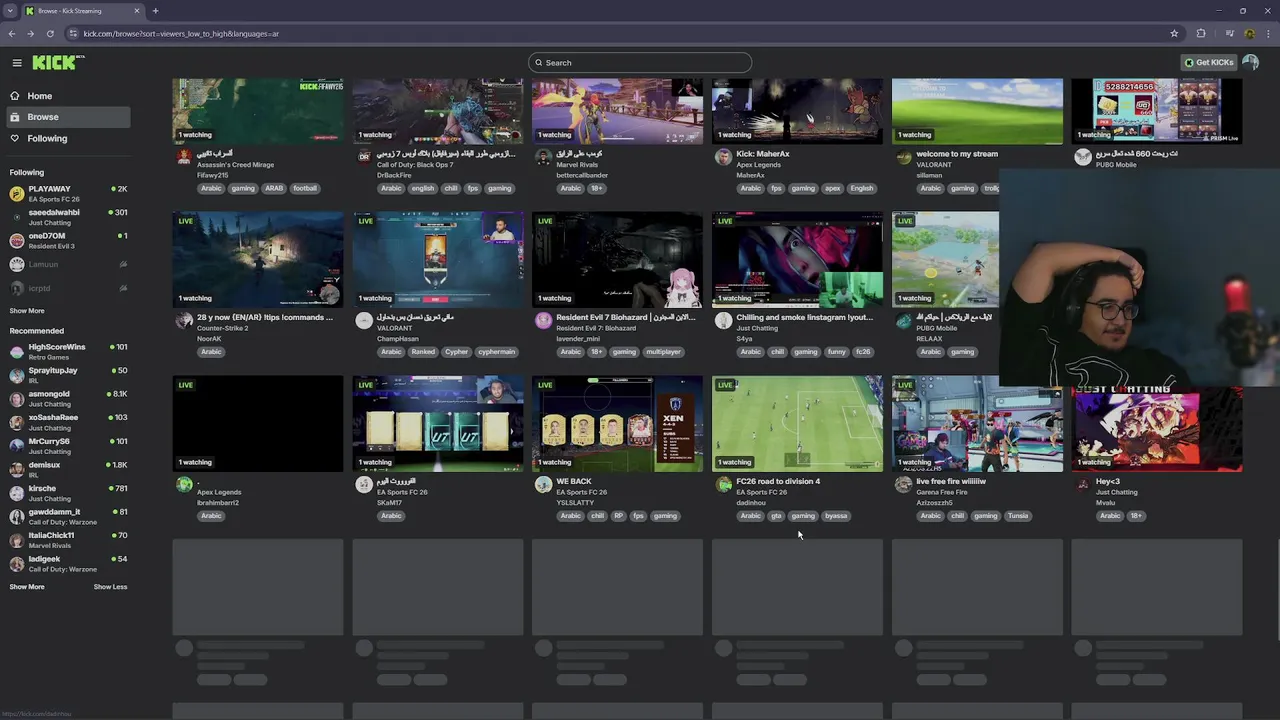Viewport: 1280px width, 720px height.
Task: Open PLAYAWAY channel in Following list
Action: [68, 193]
